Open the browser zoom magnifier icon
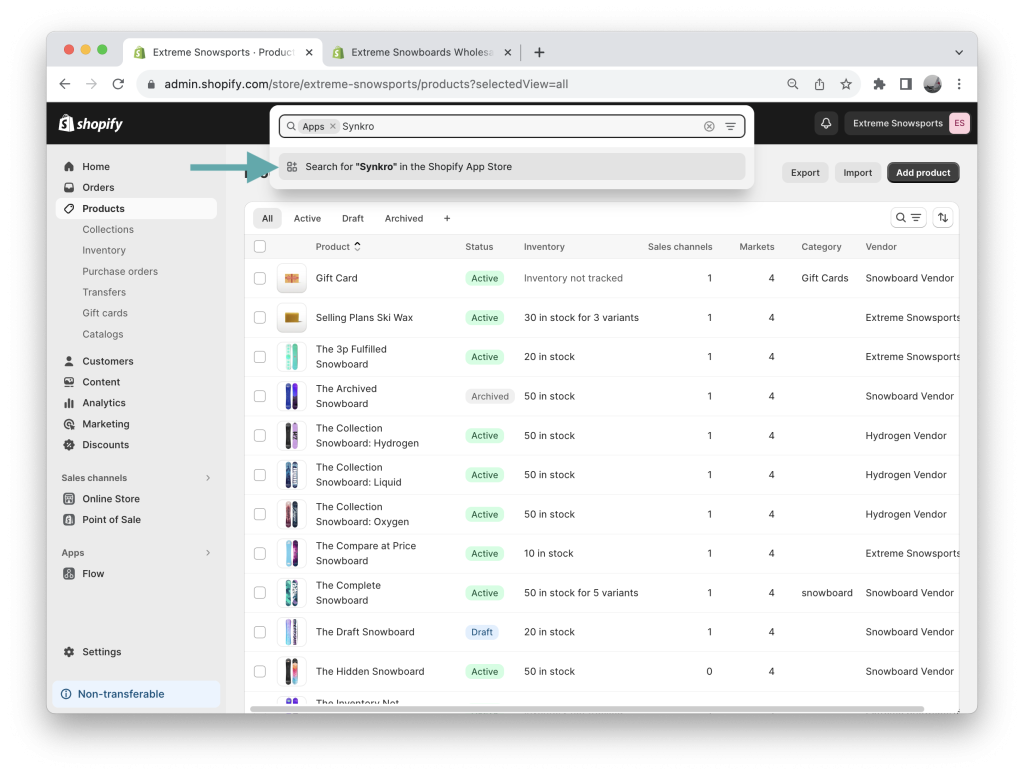Screen dimensions: 1024x774 (792, 84)
